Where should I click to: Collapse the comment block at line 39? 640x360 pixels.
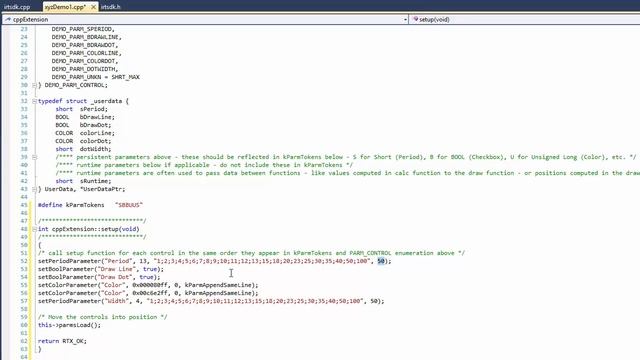coord(34,157)
